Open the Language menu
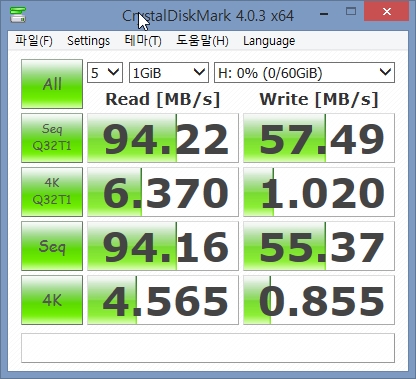Image resolution: width=416 pixels, height=379 pixels. tap(269, 41)
